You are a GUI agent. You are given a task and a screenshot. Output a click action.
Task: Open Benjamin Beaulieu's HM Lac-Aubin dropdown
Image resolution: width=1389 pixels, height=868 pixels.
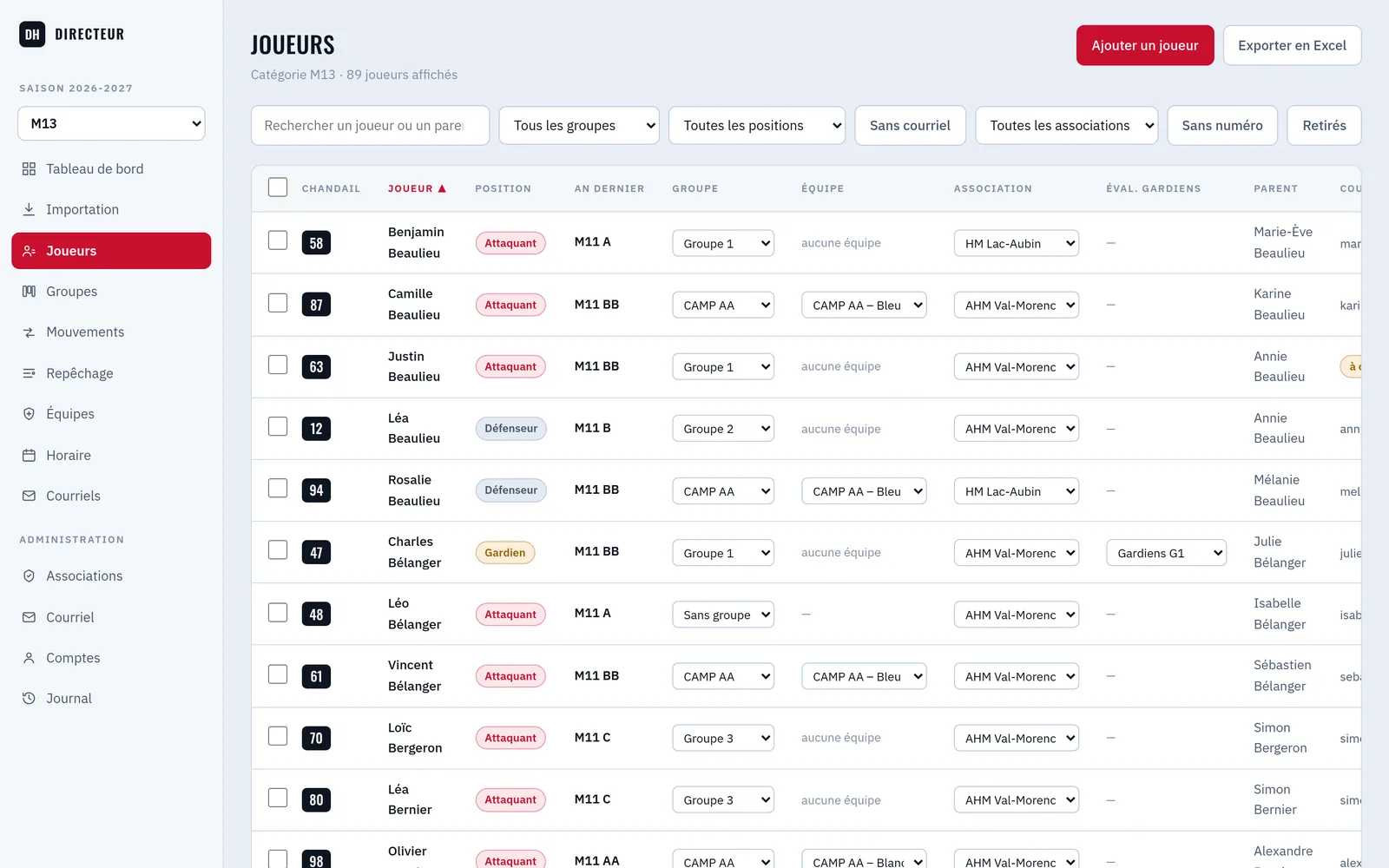point(1017,243)
